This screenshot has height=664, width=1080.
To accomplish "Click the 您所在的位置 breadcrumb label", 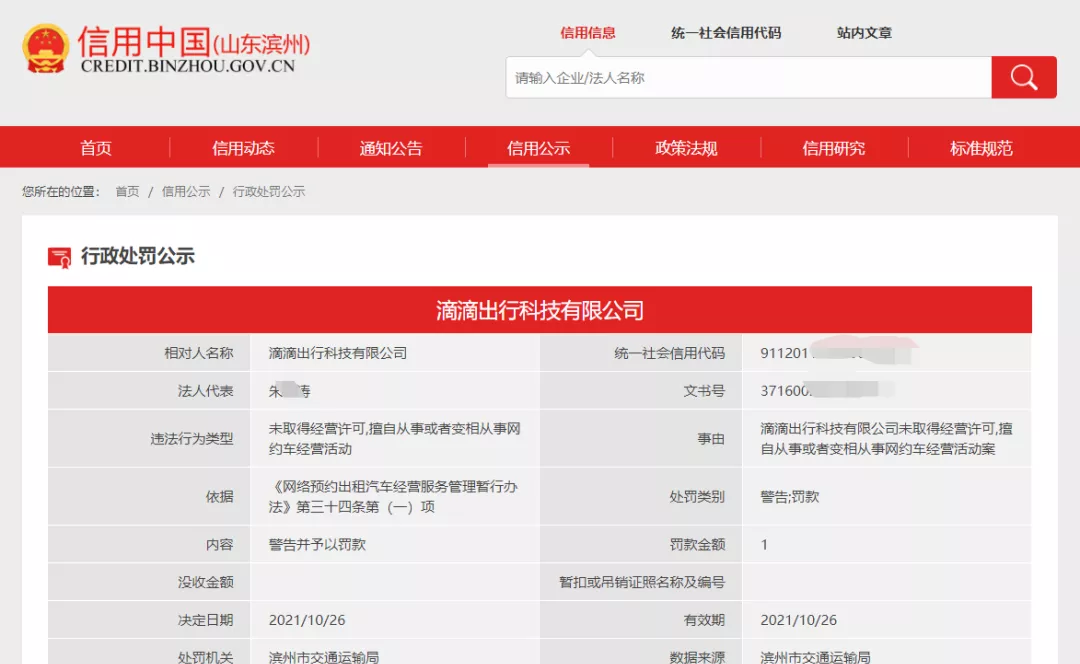I will click(61, 191).
